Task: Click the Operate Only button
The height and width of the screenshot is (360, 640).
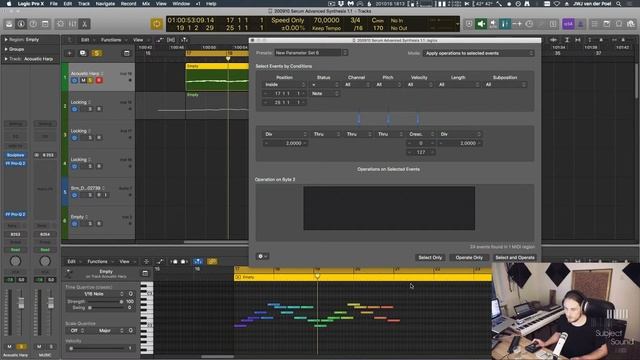Action: (x=469, y=258)
